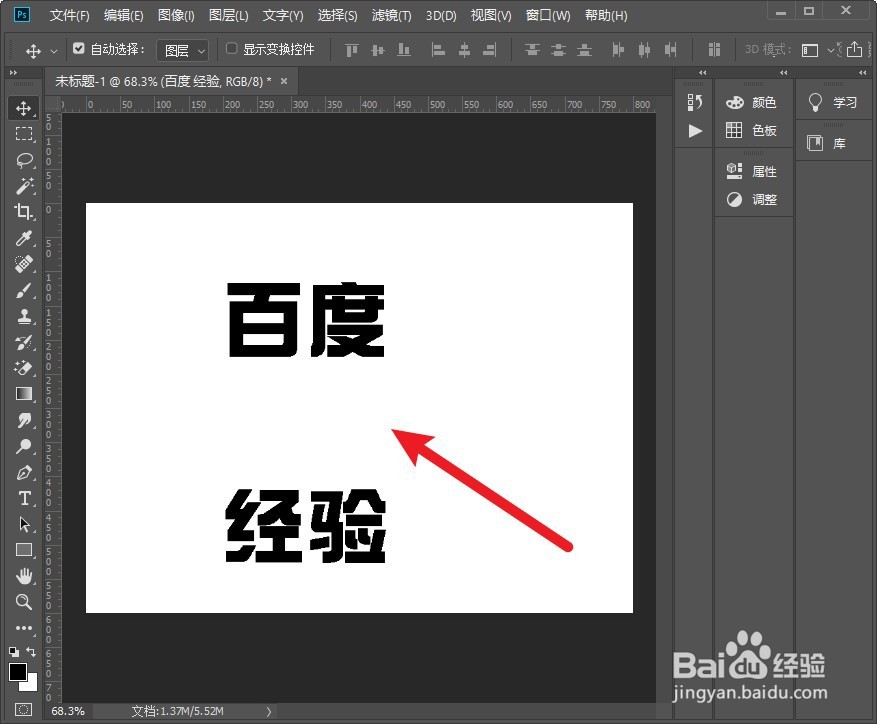Click the share icon in options bar
Image resolution: width=877 pixels, height=724 pixels.
[854, 49]
